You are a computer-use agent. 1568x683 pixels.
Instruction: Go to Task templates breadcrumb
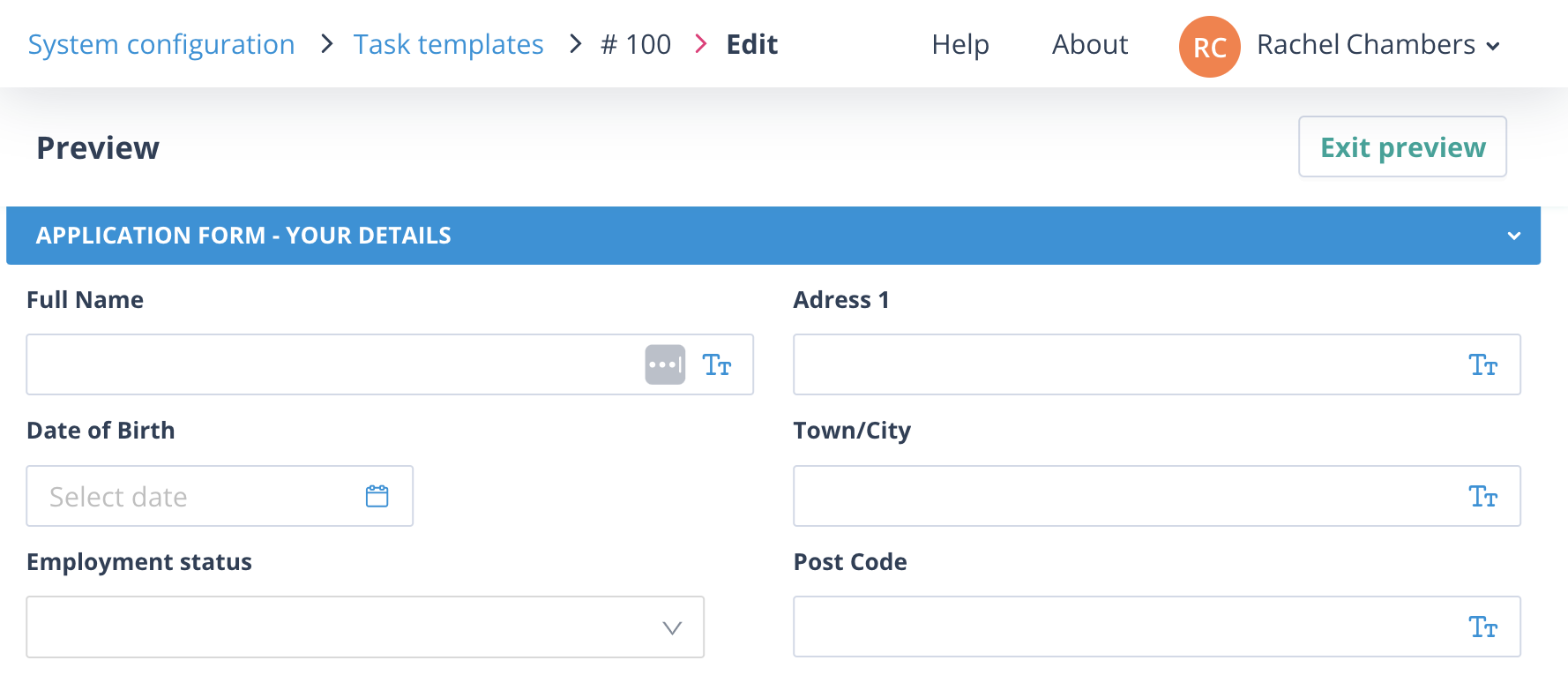(448, 44)
